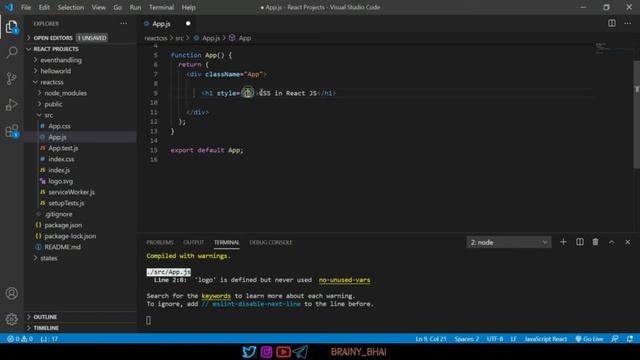
Task: Click the Ln 9, Col 21 position indicator
Action: 431,339
